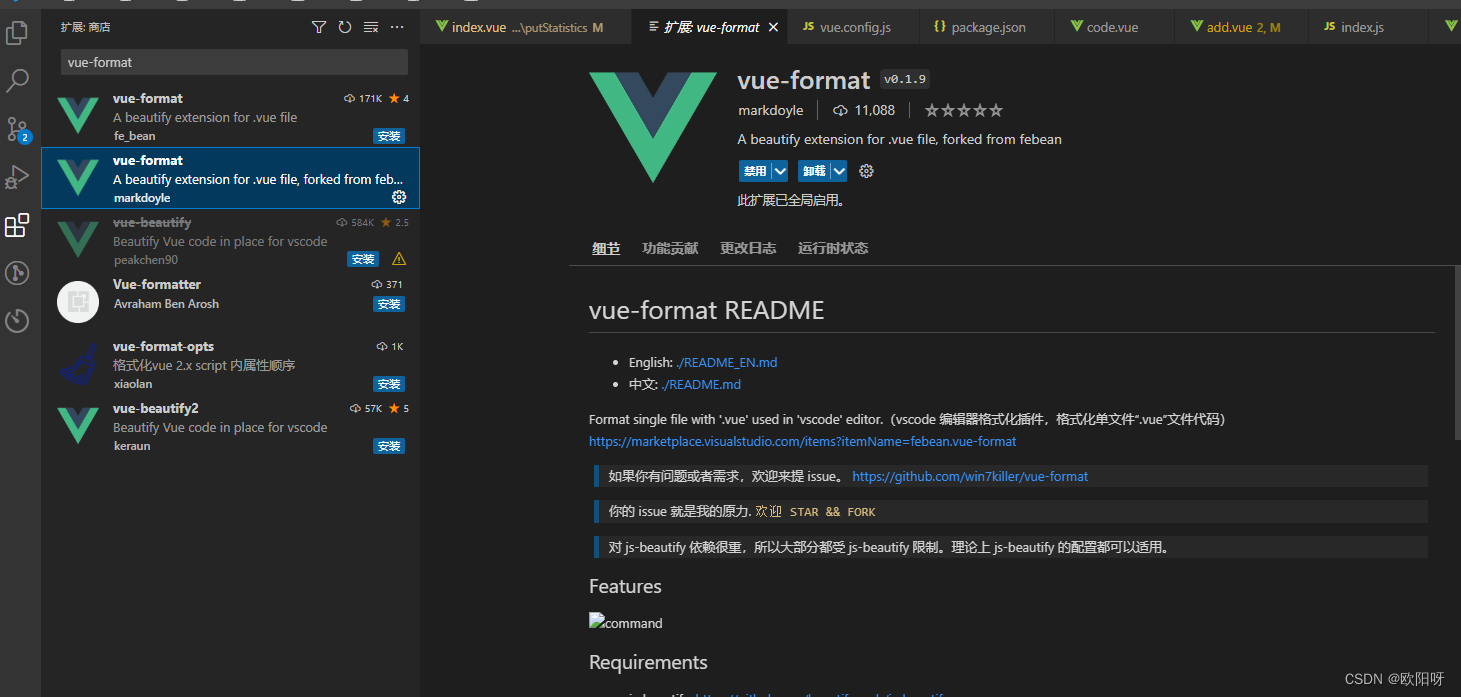Switch to the add.vue tab
Screen dimensions: 1461x697
click(x=1240, y=27)
